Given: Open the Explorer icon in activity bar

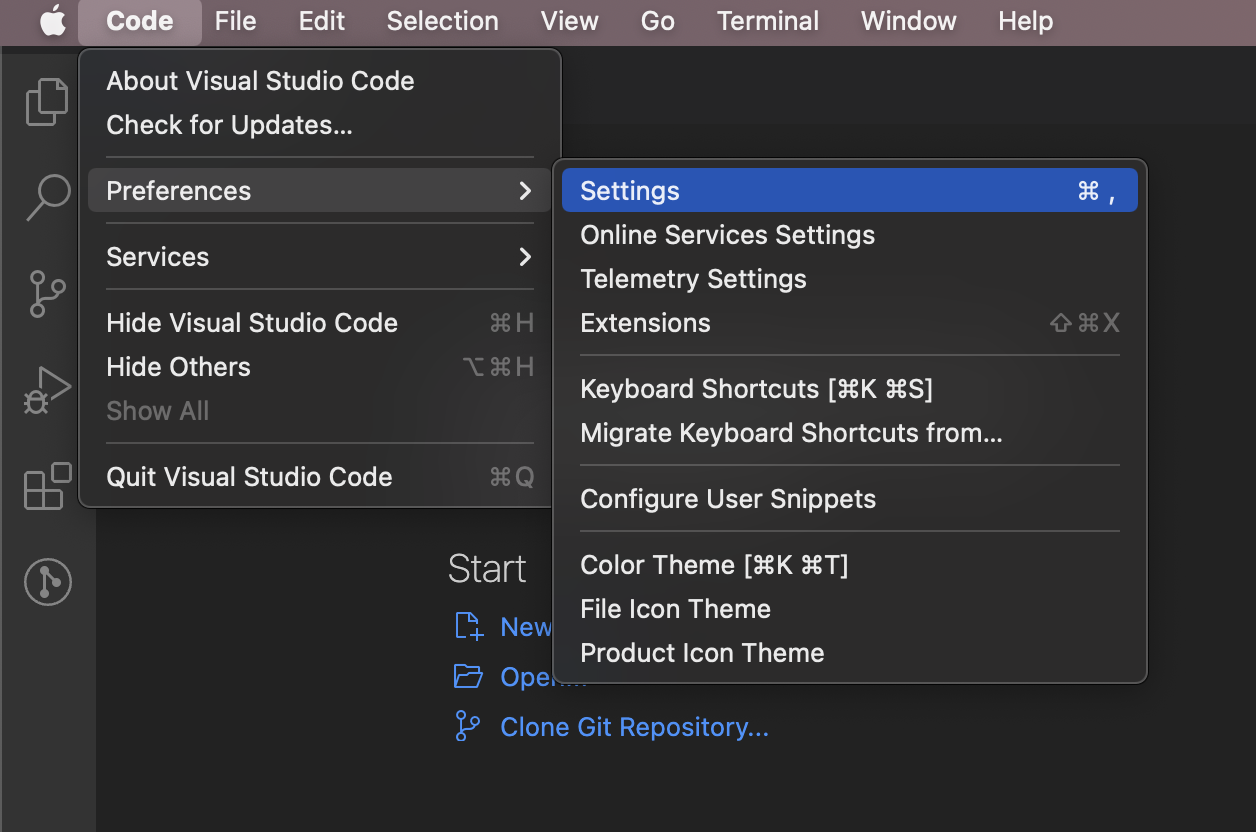Looking at the screenshot, I should 47,102.
